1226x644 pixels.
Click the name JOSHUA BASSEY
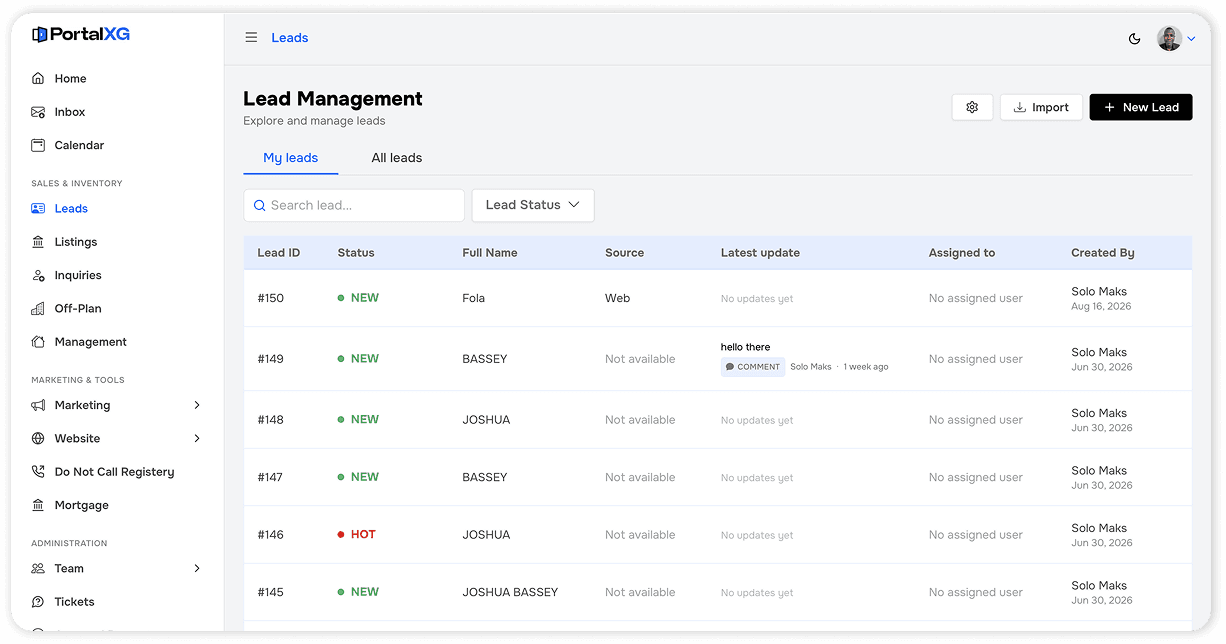[510, 592]
